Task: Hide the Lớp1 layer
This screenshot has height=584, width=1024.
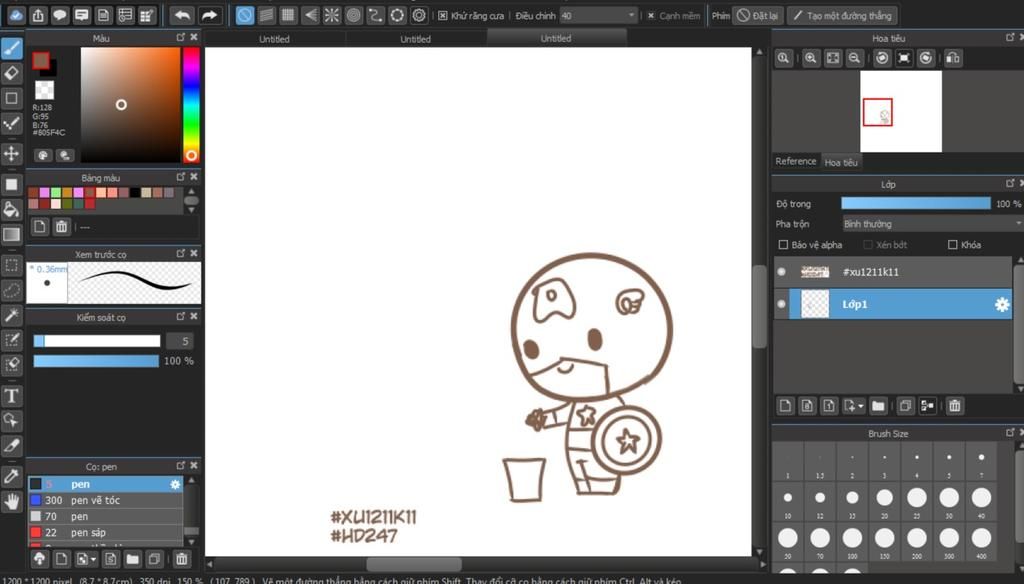Action: [781, 304]
